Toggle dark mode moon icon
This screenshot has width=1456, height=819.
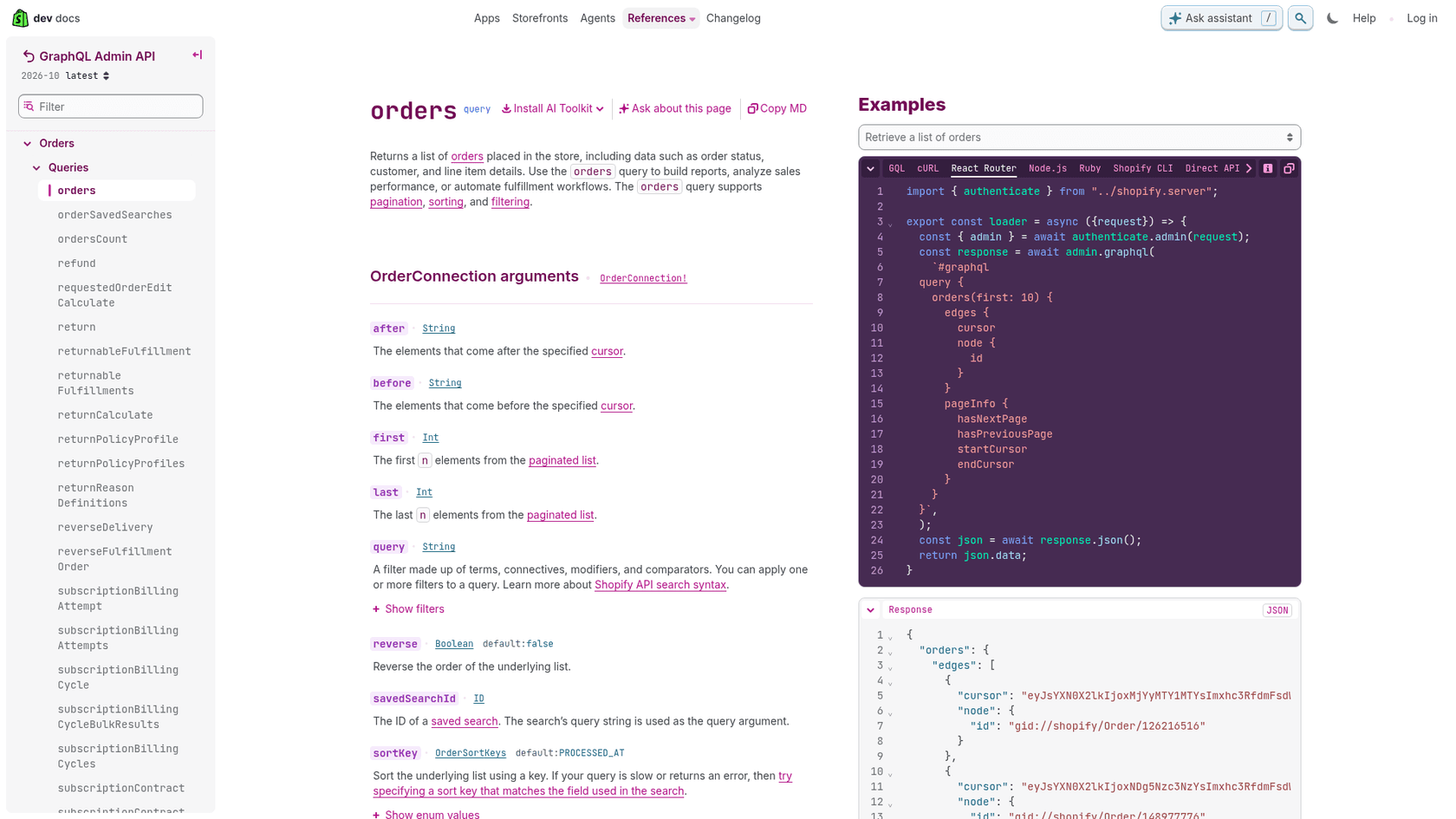pyautogui.click(x=1332, y=18)
